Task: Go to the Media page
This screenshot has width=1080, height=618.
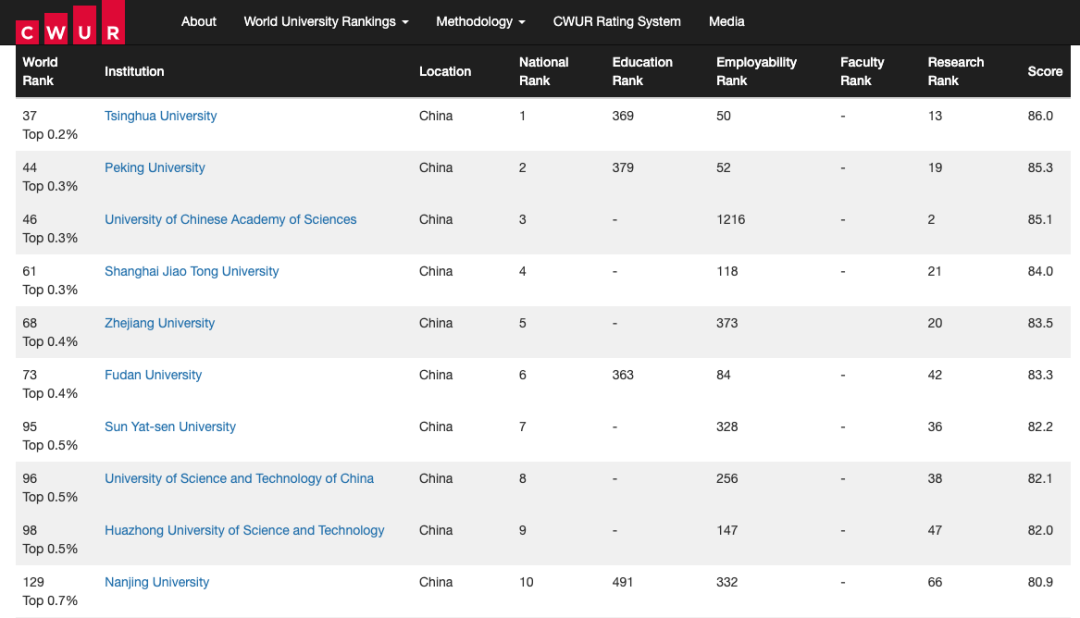Action: (726, 22)
